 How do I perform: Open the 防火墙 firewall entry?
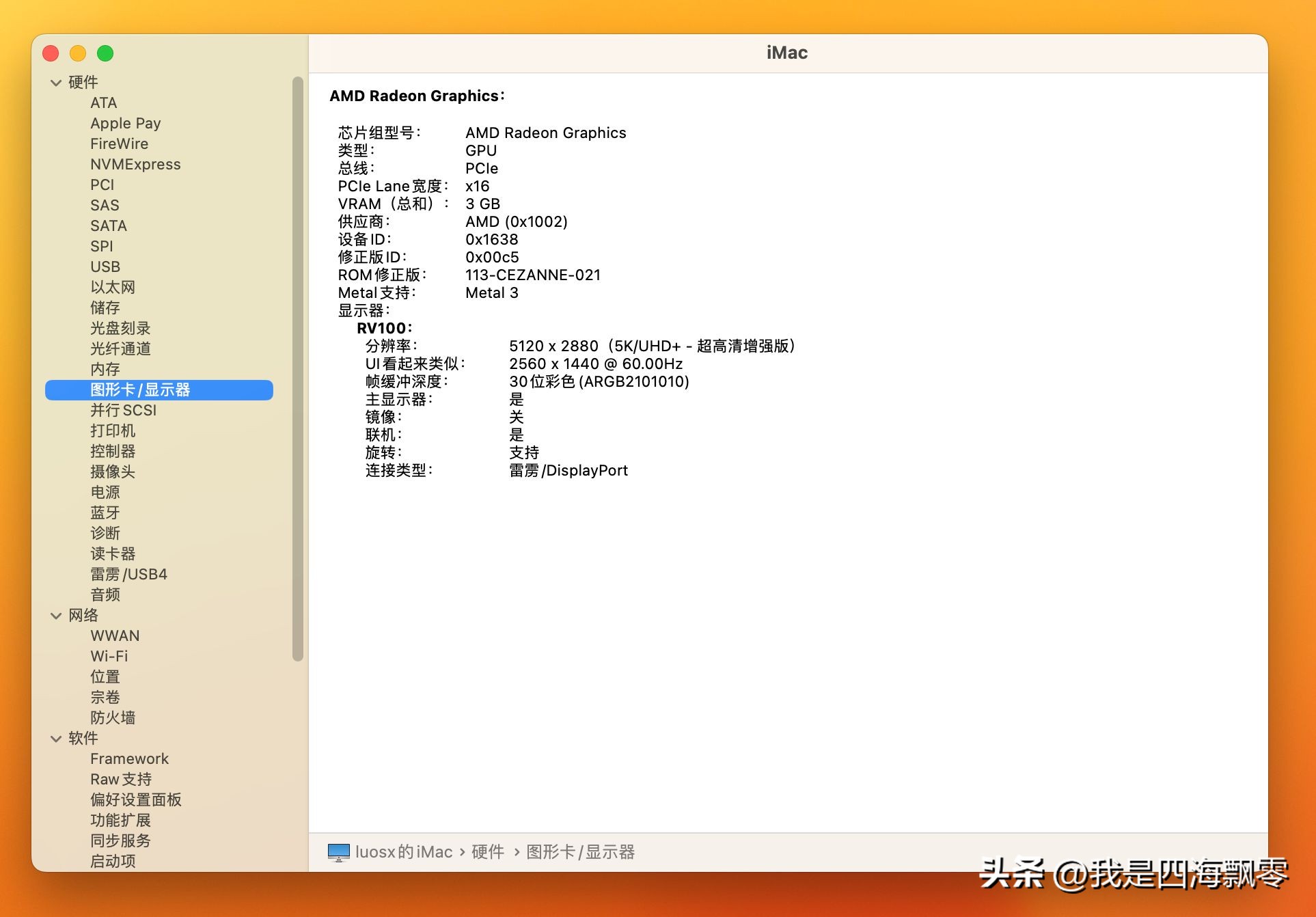[113, 718]
